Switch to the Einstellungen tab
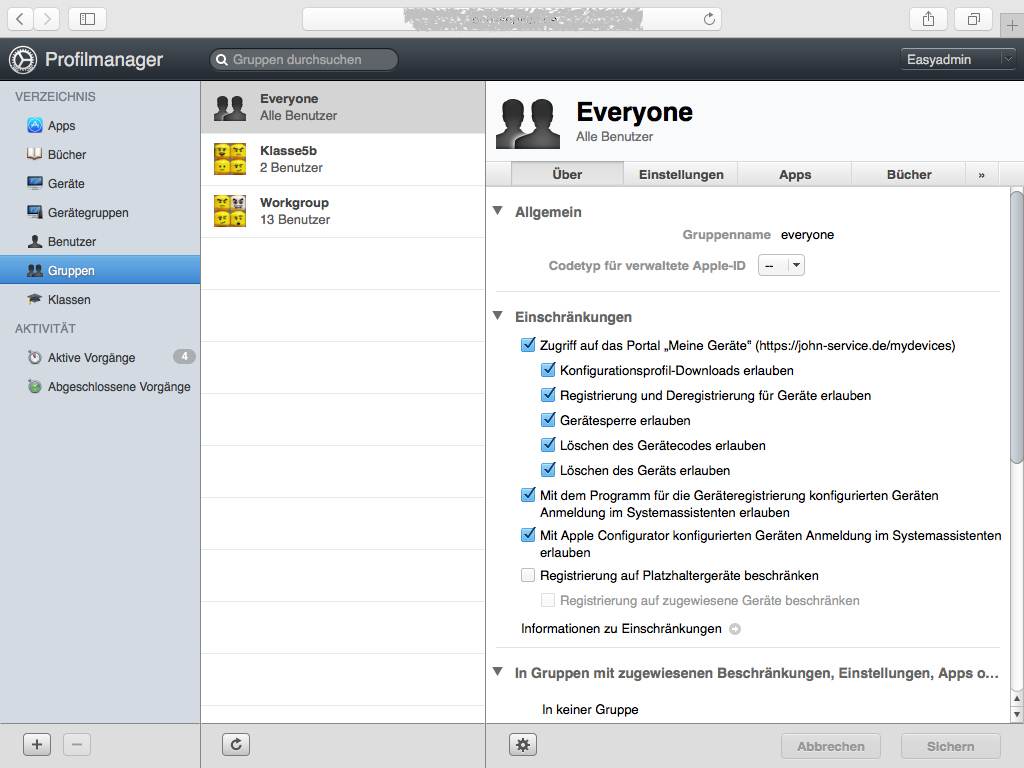 click(x=681, y=175)
